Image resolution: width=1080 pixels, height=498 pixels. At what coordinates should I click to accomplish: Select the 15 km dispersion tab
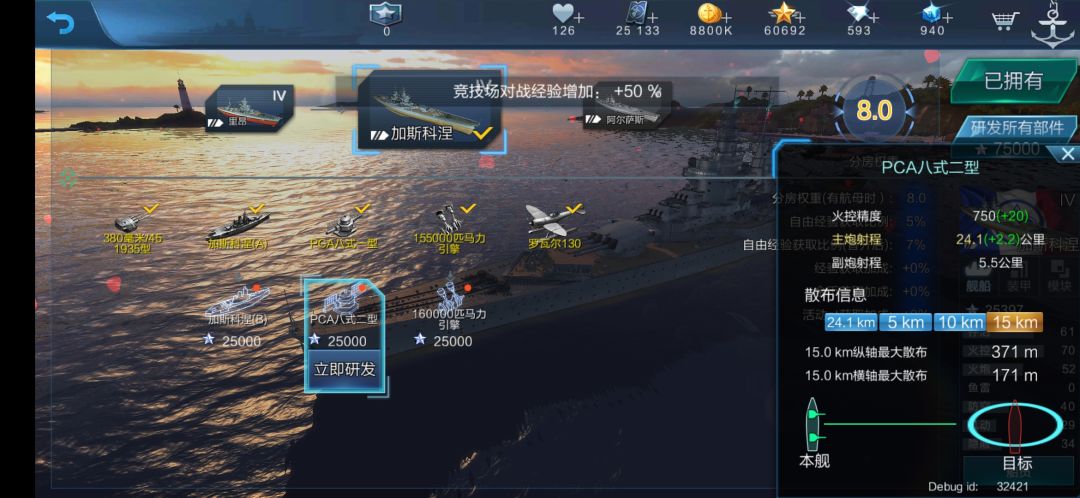1015,322
